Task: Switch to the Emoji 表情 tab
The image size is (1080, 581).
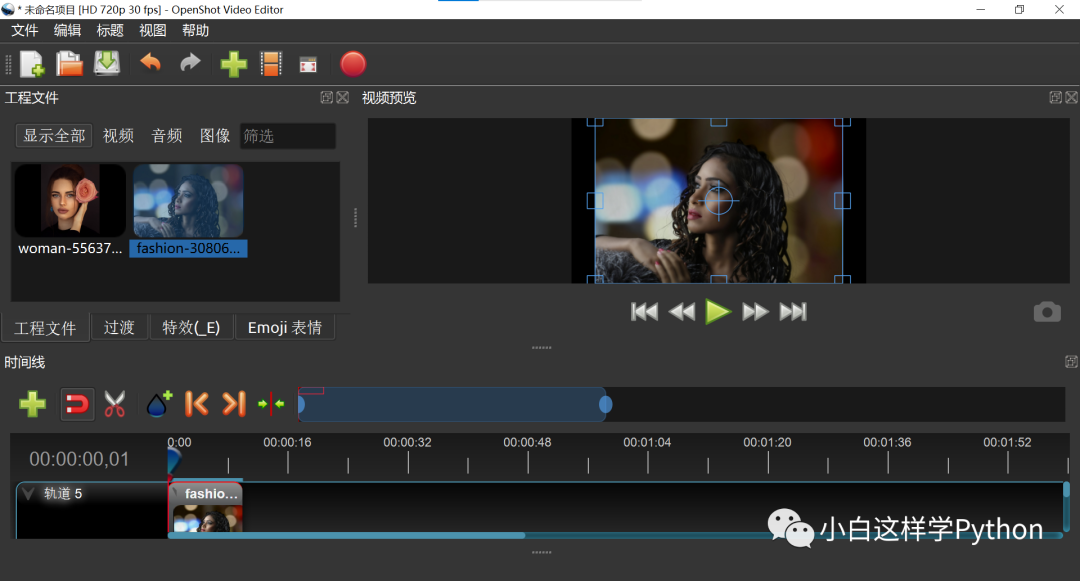Action: pos(284,327)
